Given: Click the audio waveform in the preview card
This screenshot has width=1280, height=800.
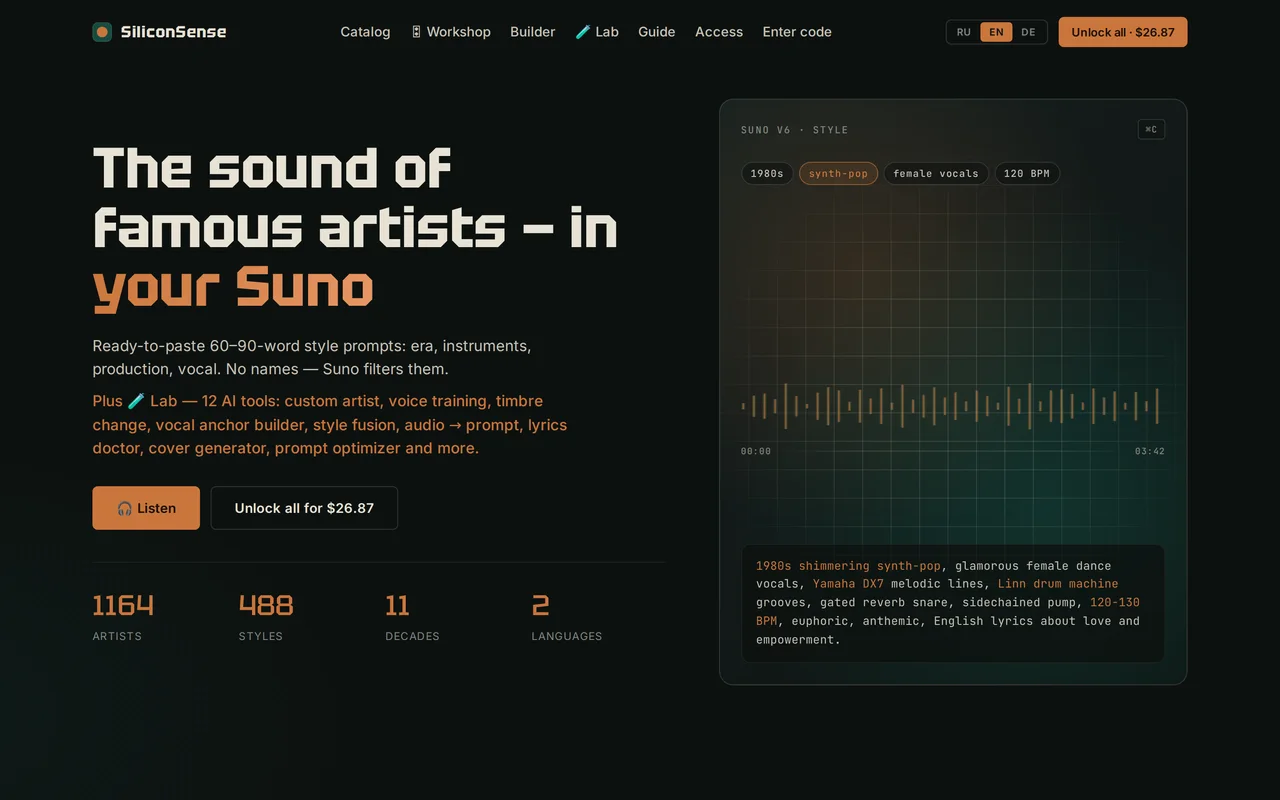Looking at the screenshot, I should pyautogui.click(x=952, y=406).
